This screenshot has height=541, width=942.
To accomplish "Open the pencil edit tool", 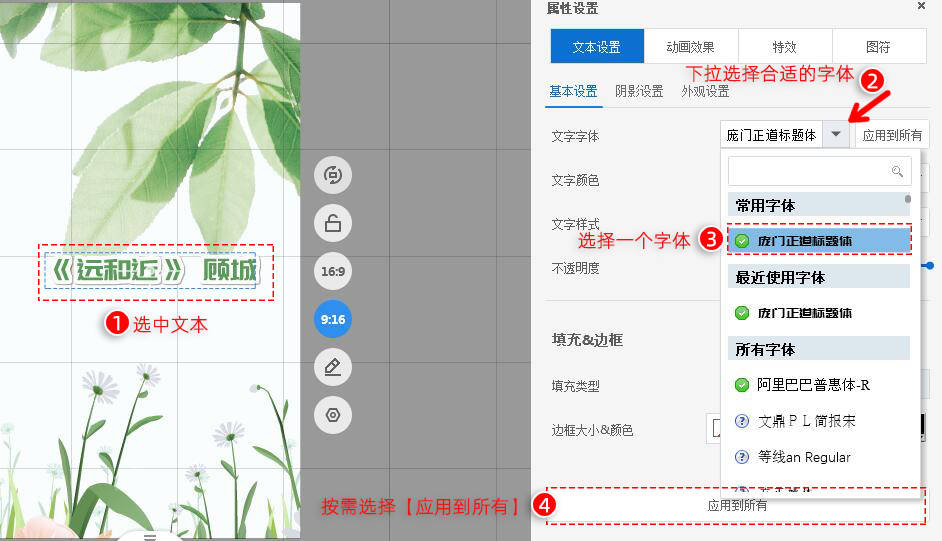I will 333,367.
